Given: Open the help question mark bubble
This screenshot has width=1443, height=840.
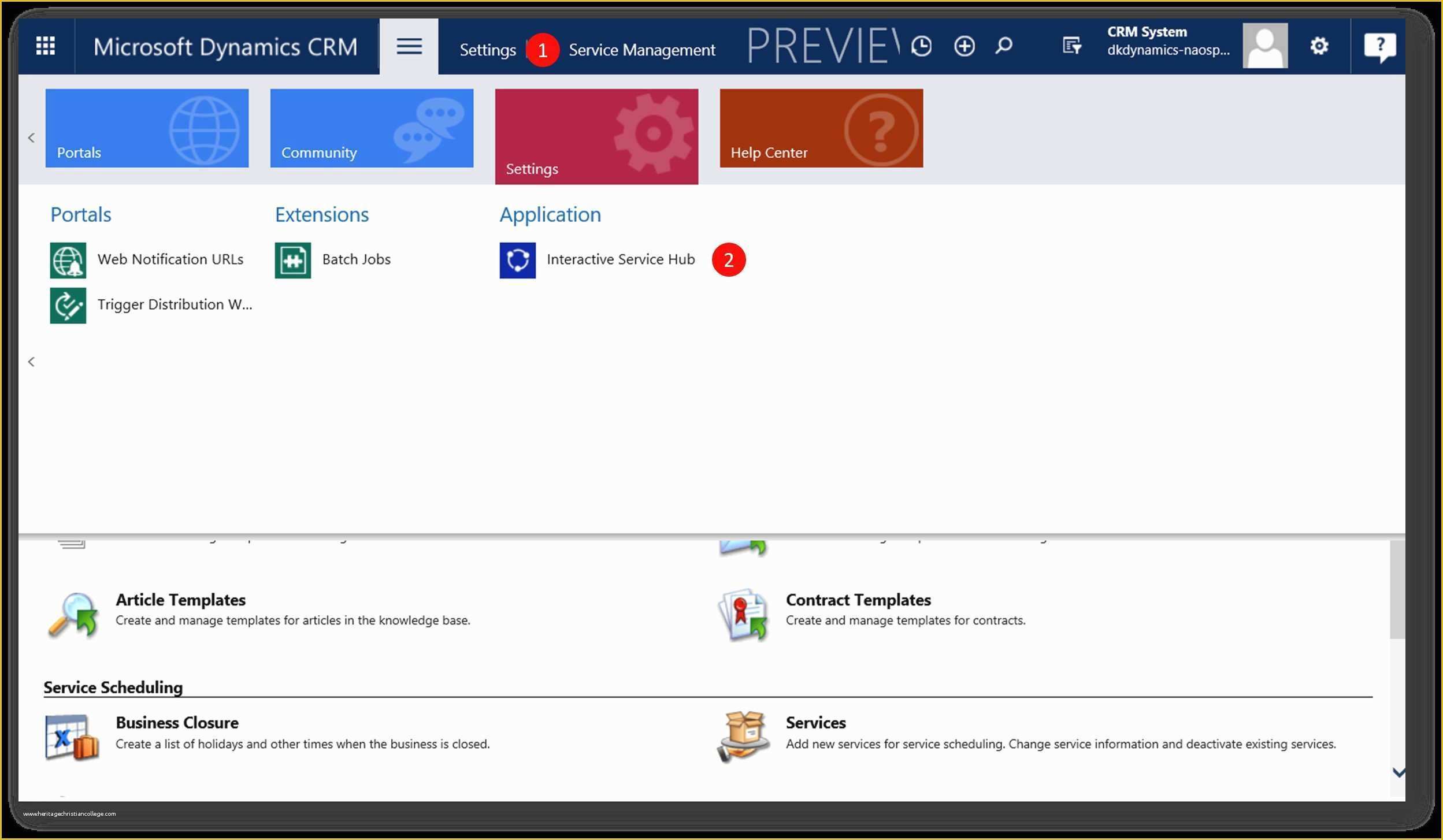Looking at the screenshot, I should coord(1379,47).
